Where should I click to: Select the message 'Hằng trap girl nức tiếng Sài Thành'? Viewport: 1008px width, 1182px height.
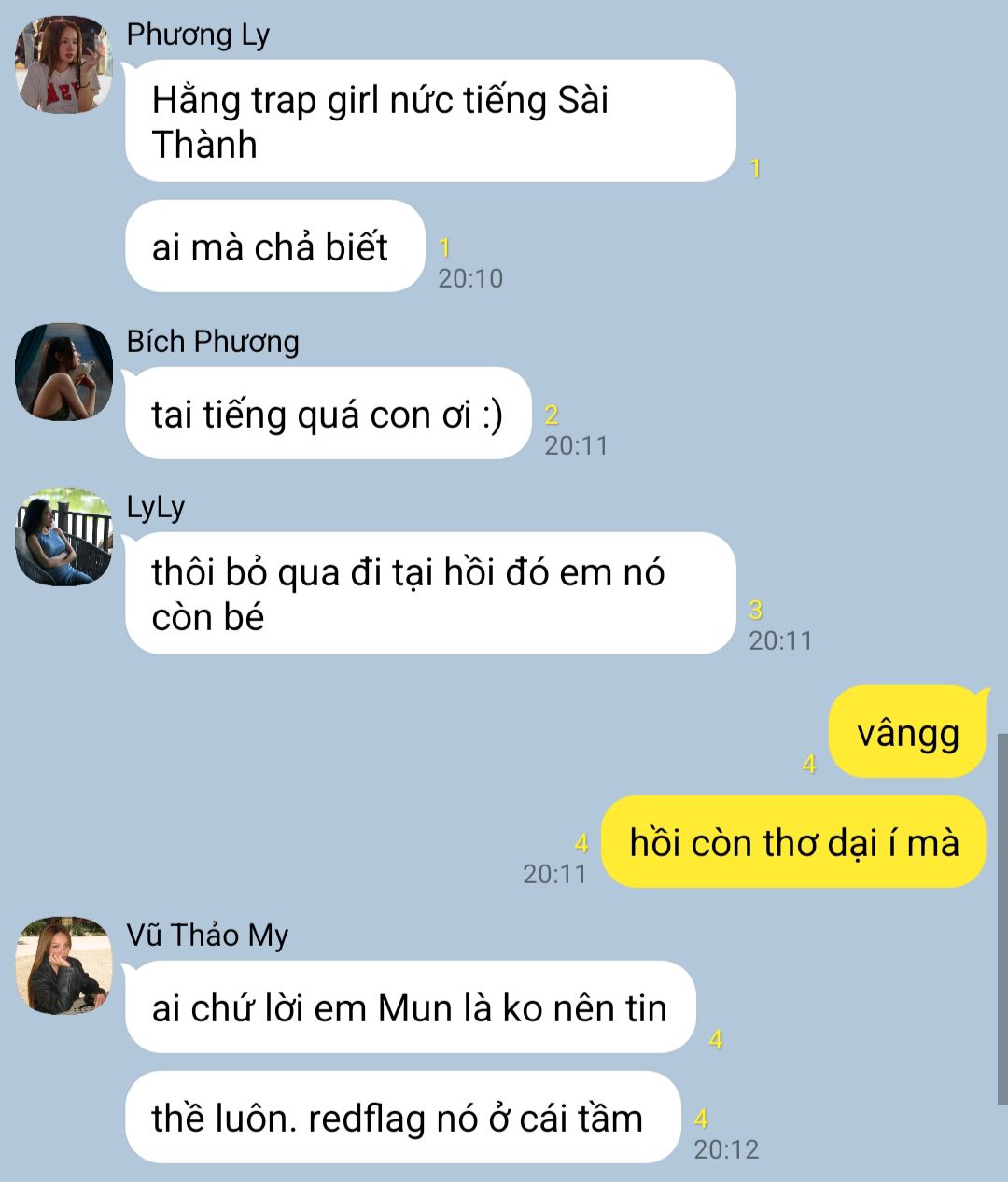[430, 121]
